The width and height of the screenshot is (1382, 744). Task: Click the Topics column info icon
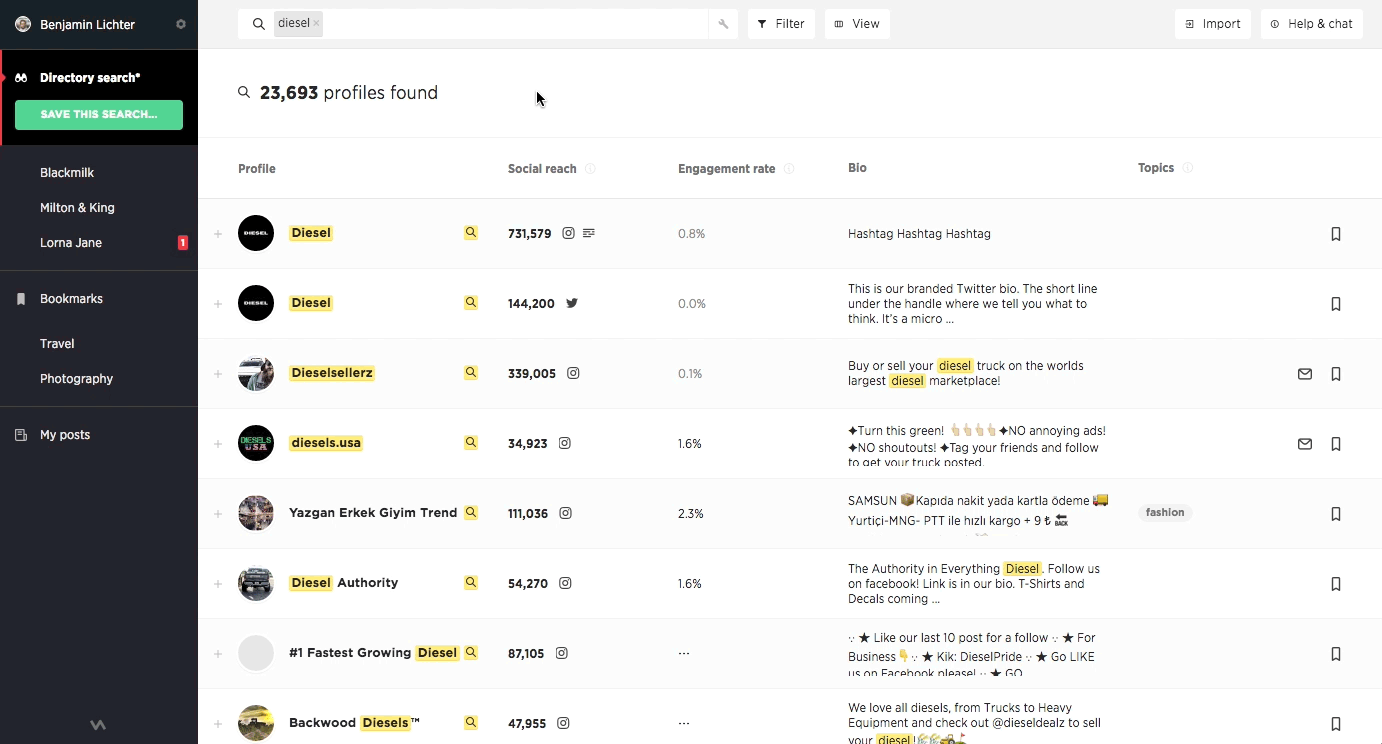click(1188, 168)
